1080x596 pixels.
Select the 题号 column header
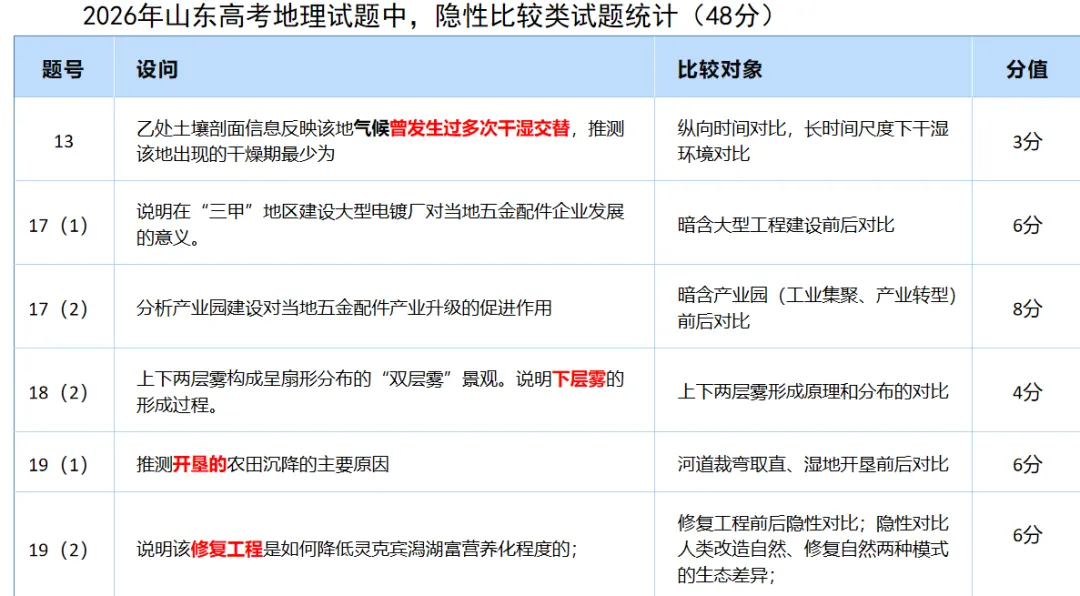(63, 69)
